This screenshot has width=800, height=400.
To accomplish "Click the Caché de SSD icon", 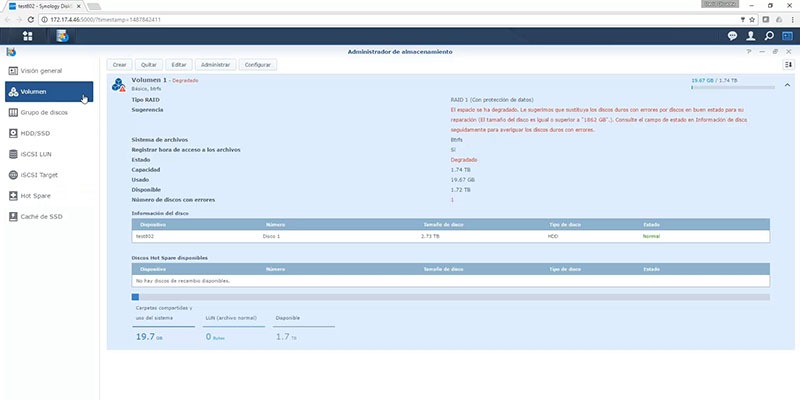I will (13, 217).
